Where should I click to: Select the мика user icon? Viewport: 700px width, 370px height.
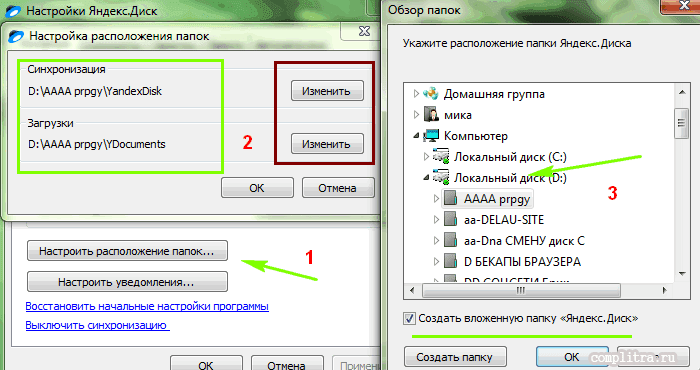point(431,115)
